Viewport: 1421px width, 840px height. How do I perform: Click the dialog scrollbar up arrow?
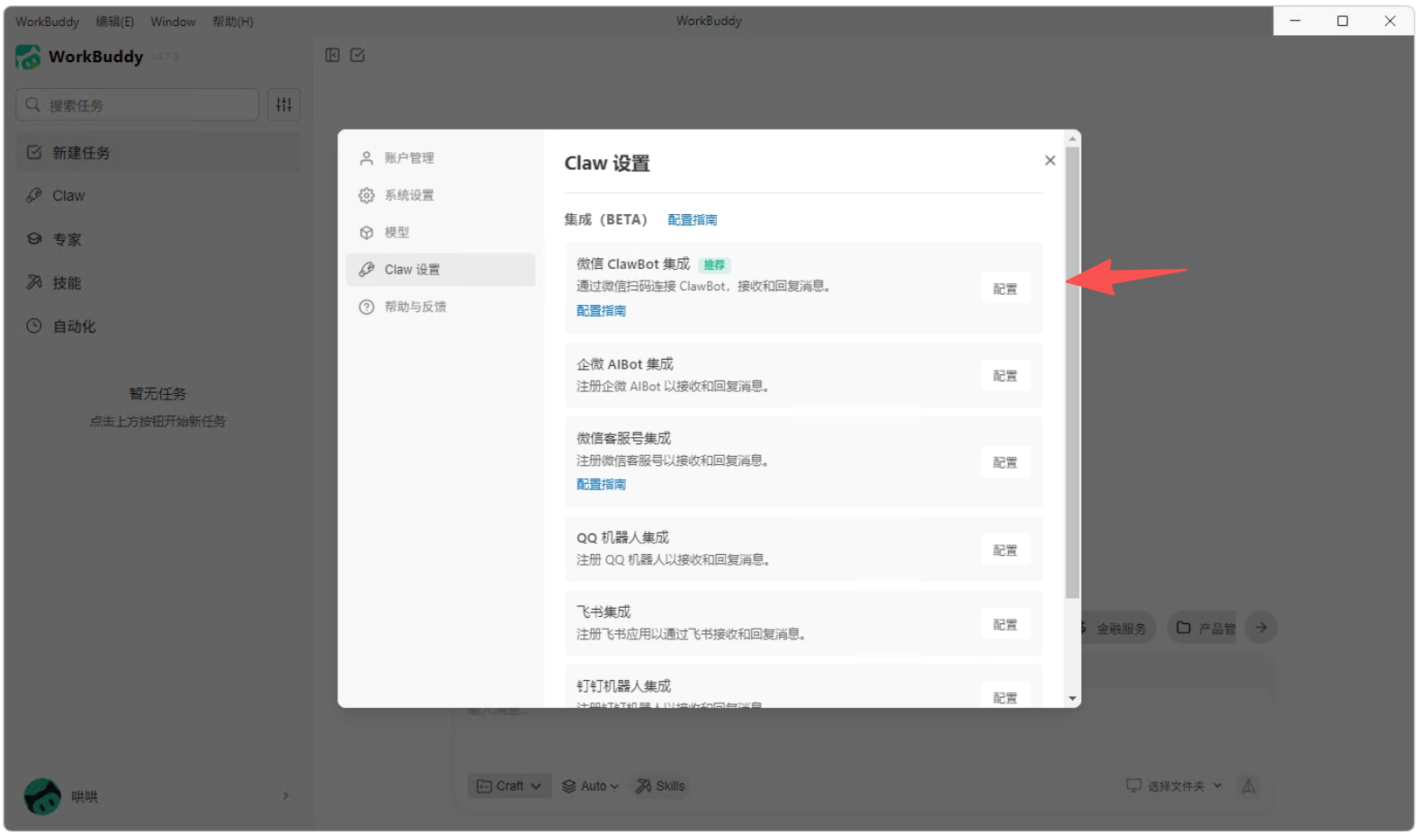coord(1072,139)
